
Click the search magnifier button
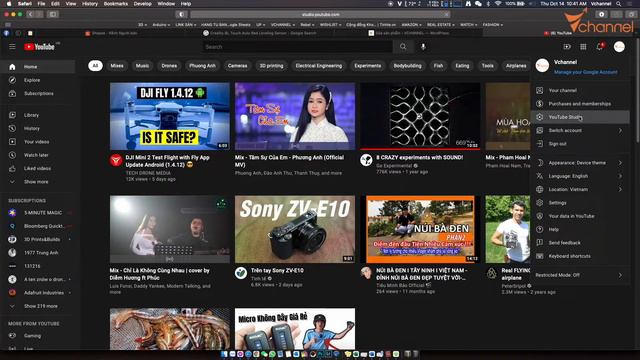point(403,47)
